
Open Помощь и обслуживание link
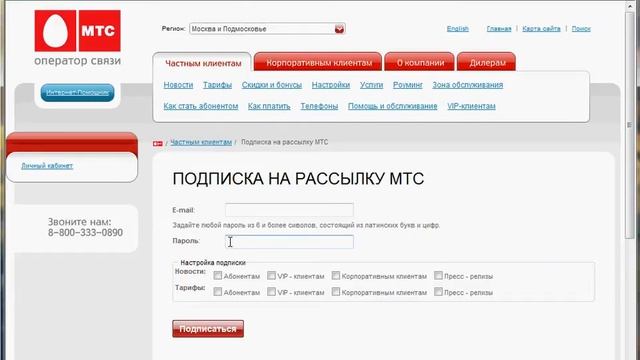[x=392, y=106]
